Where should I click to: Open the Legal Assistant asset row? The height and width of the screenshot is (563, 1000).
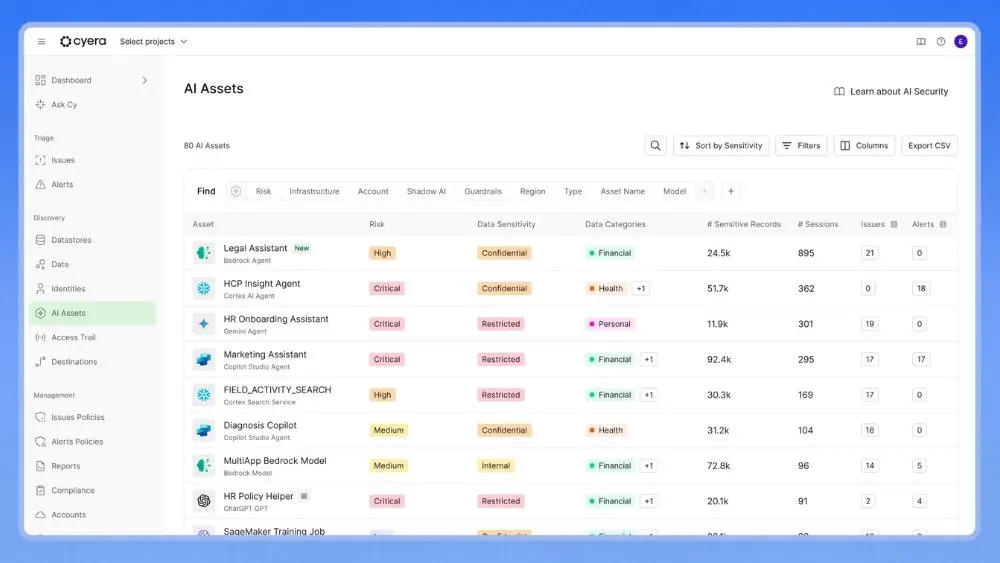570,253
